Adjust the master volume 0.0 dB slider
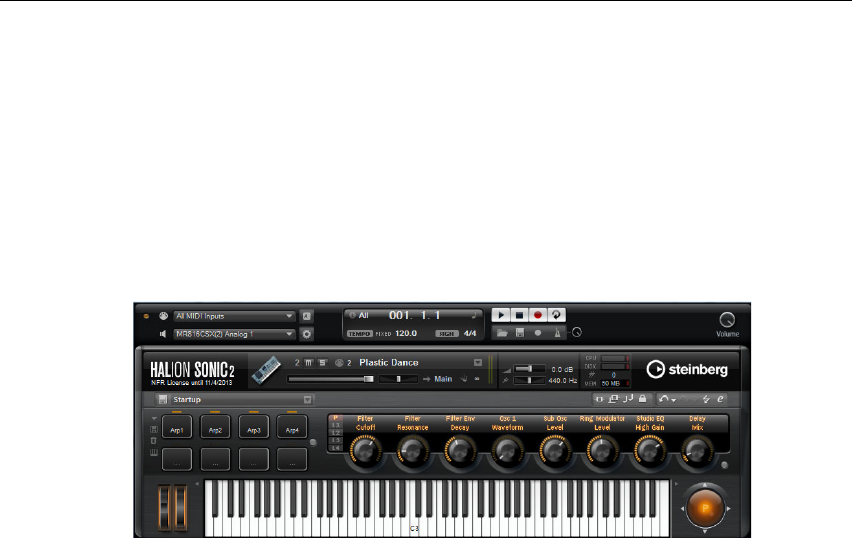The width and height of the screenshot is (852, 538). (x=529, y=369)
